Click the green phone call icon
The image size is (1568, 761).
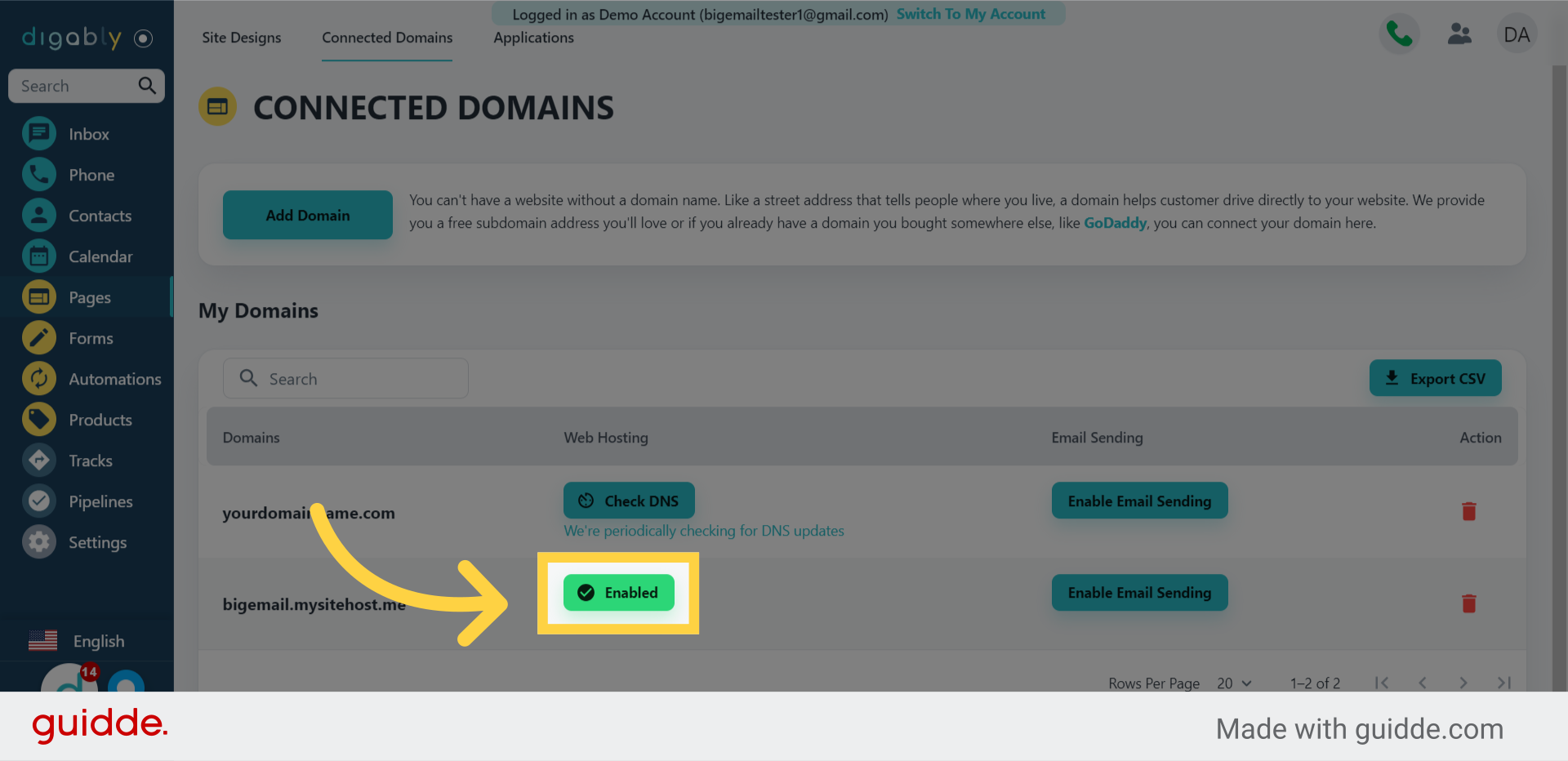point(1399,34)
